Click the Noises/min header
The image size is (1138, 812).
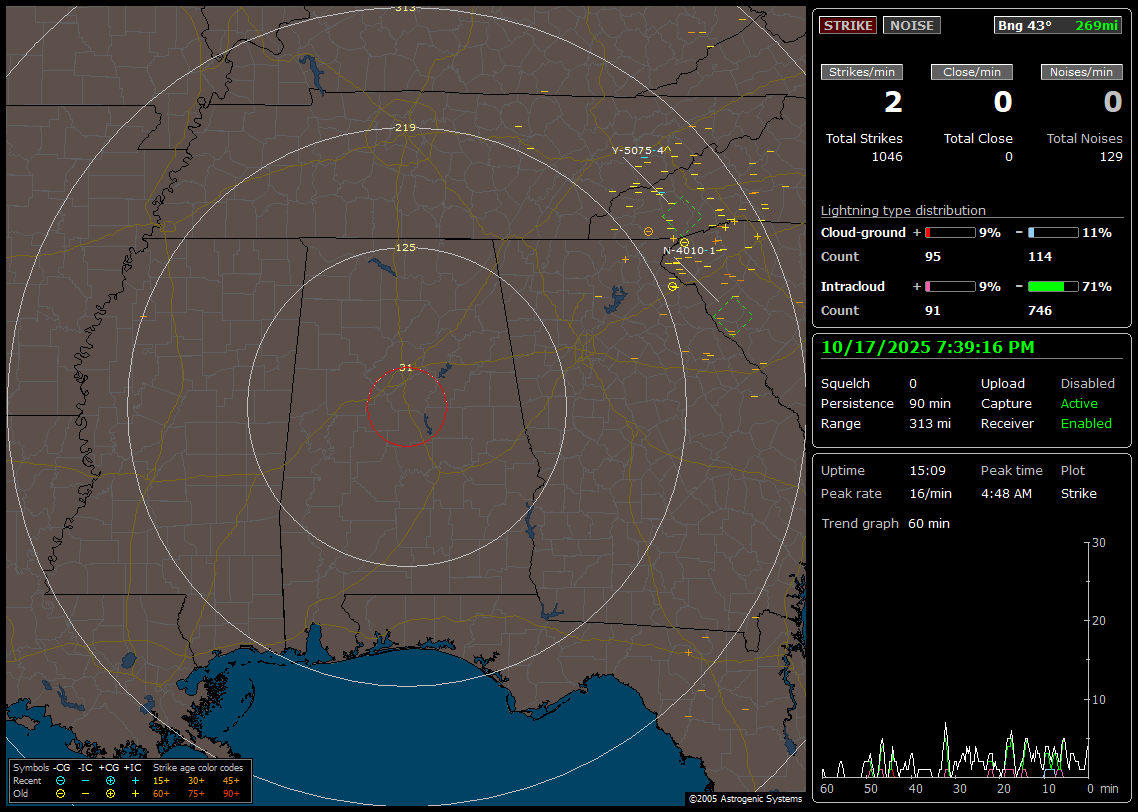(1081, 72)
